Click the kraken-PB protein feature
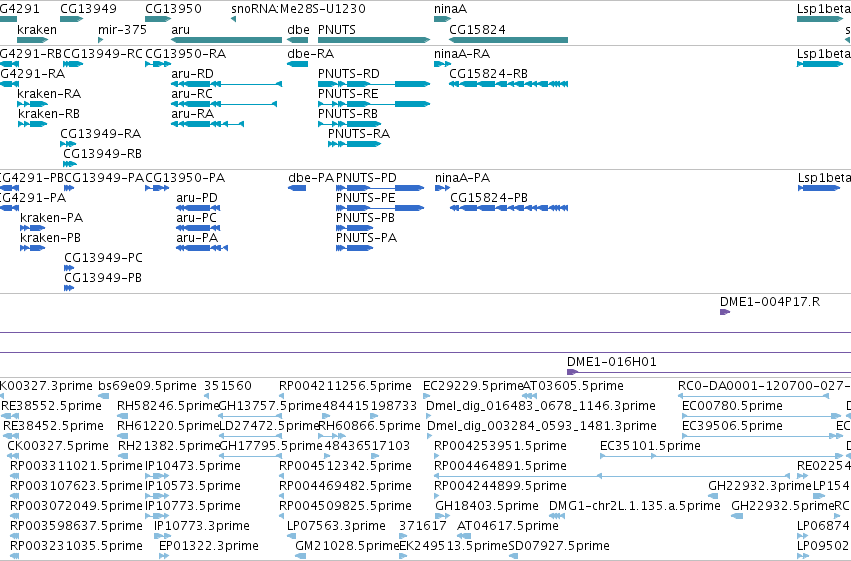851x561 pixels. 33,248
